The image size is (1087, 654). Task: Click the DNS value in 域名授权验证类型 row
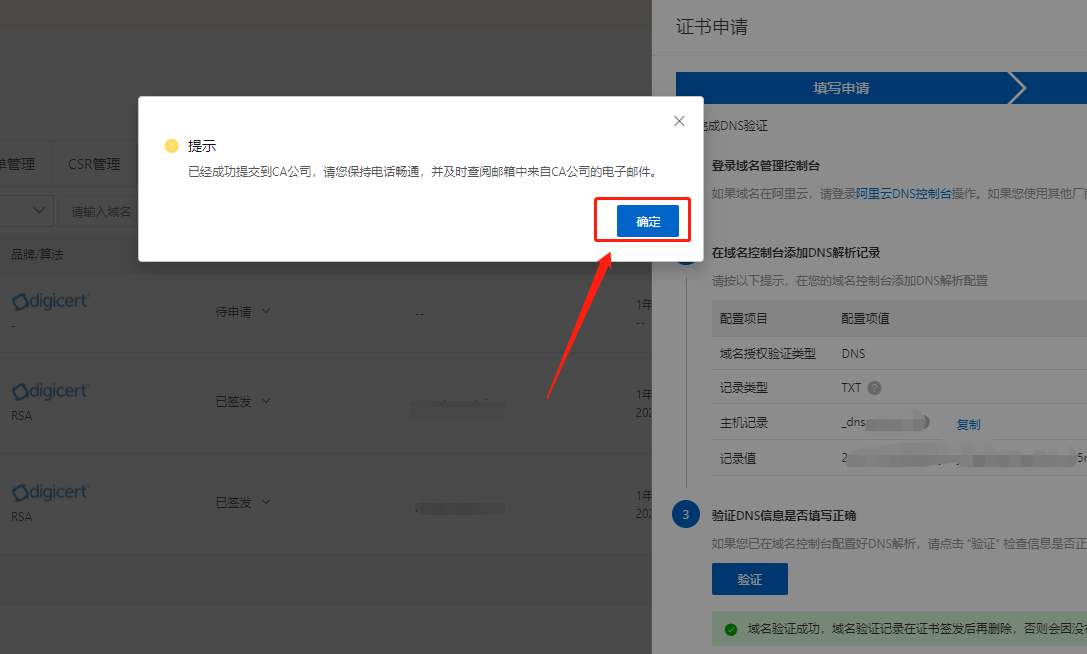853,354
